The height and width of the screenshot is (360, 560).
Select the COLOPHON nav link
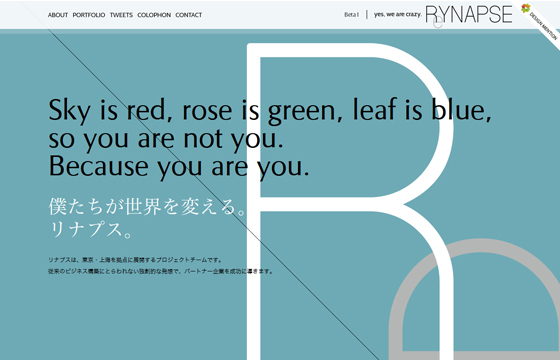click(154, 15)
